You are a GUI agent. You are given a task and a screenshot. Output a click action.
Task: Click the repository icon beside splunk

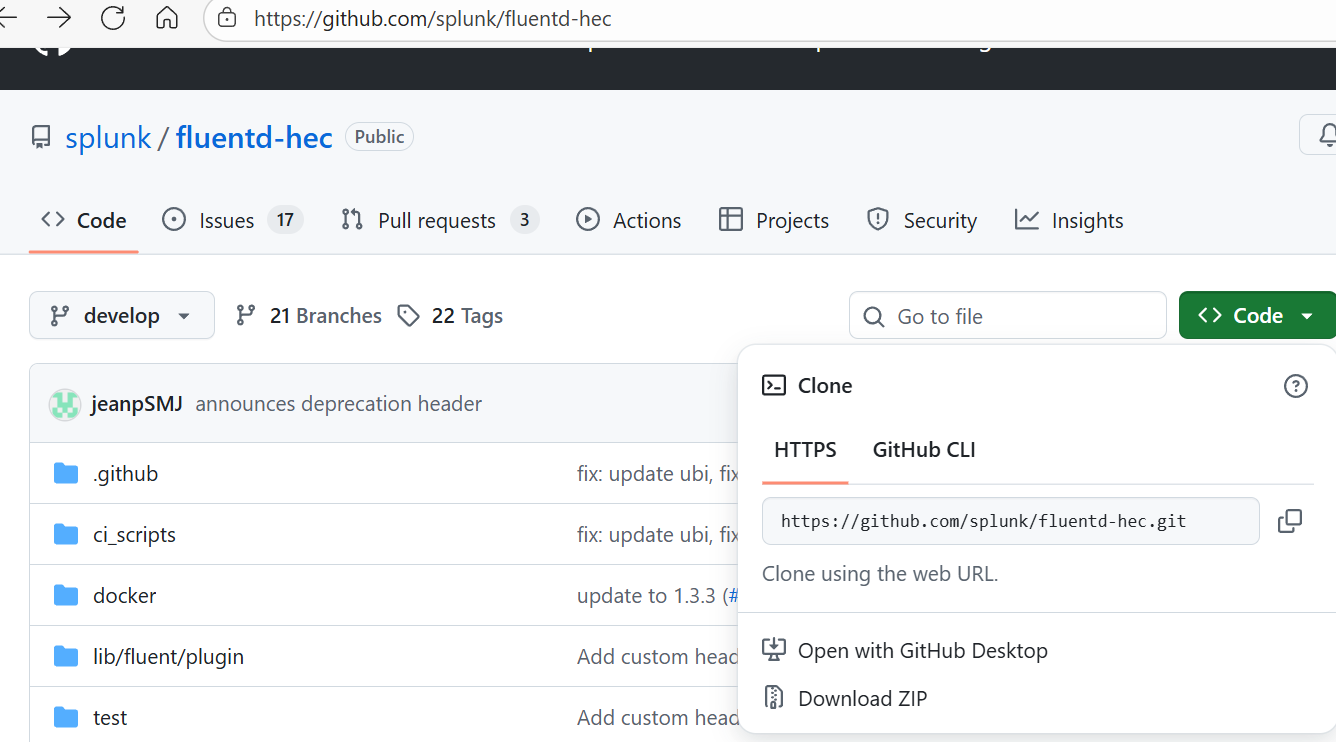tap(41, 138)
